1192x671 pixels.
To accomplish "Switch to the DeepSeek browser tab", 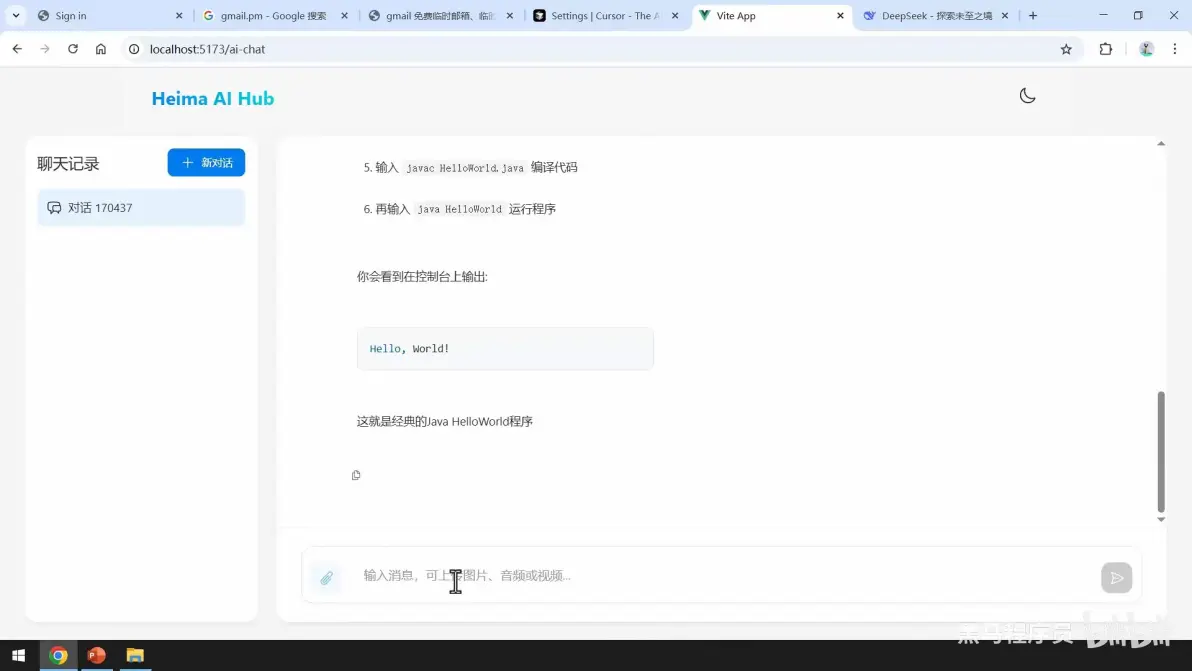I will 930,15.
